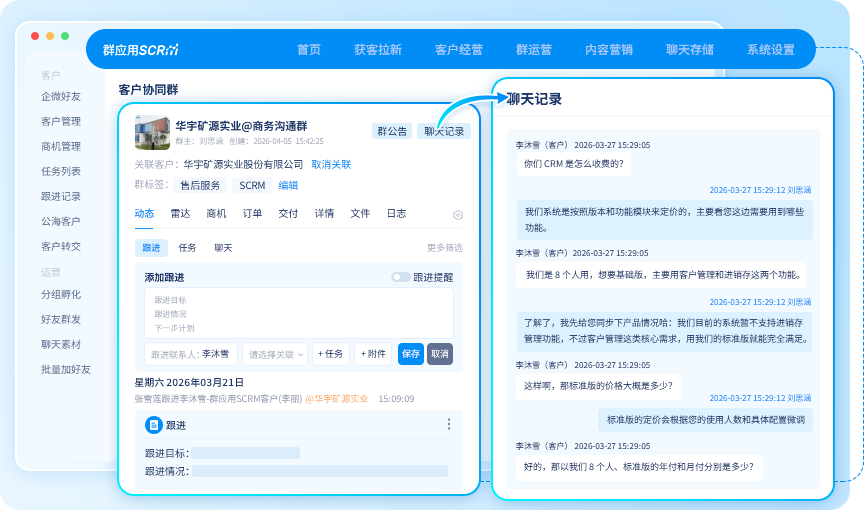Switch to the 订单 tab
The height and width of the screenshot is (510, 864).
click(252, 214)
